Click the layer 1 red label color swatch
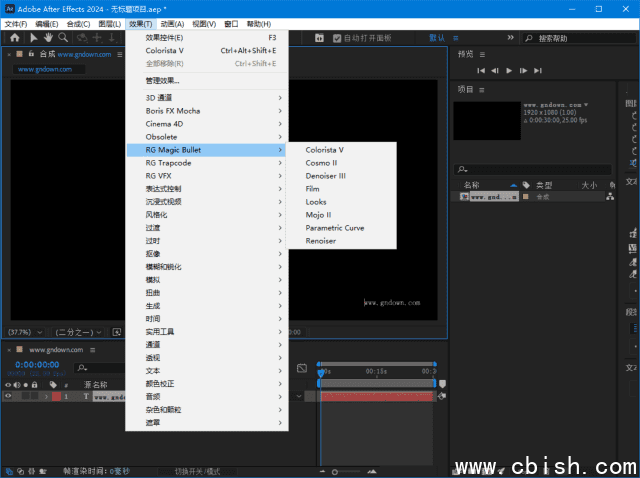The height and width of the screenshot is (478, 640). [x=56, y=396]
